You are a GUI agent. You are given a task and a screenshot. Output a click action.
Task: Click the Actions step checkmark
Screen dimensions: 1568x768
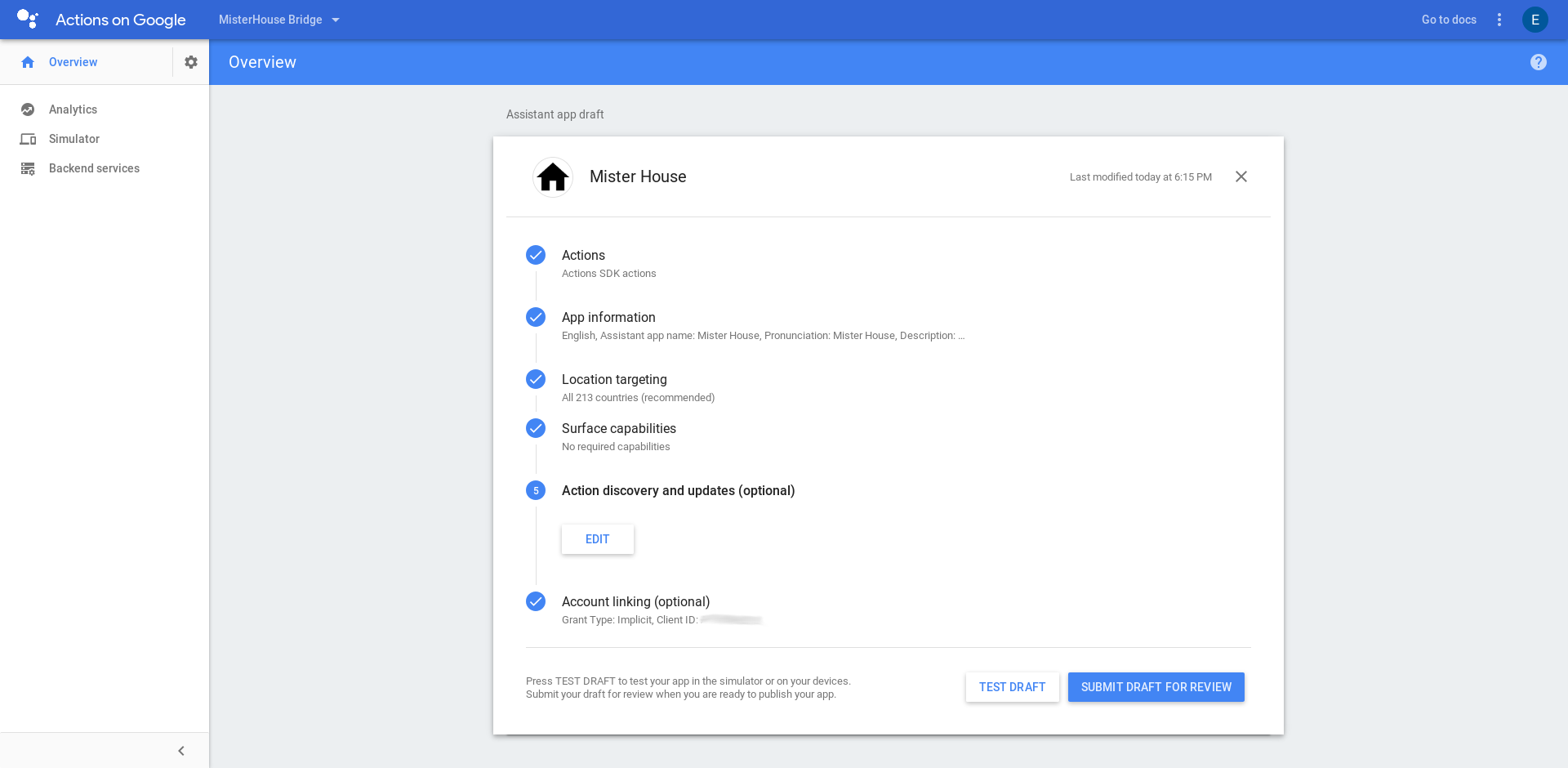[x=536, y=255]
